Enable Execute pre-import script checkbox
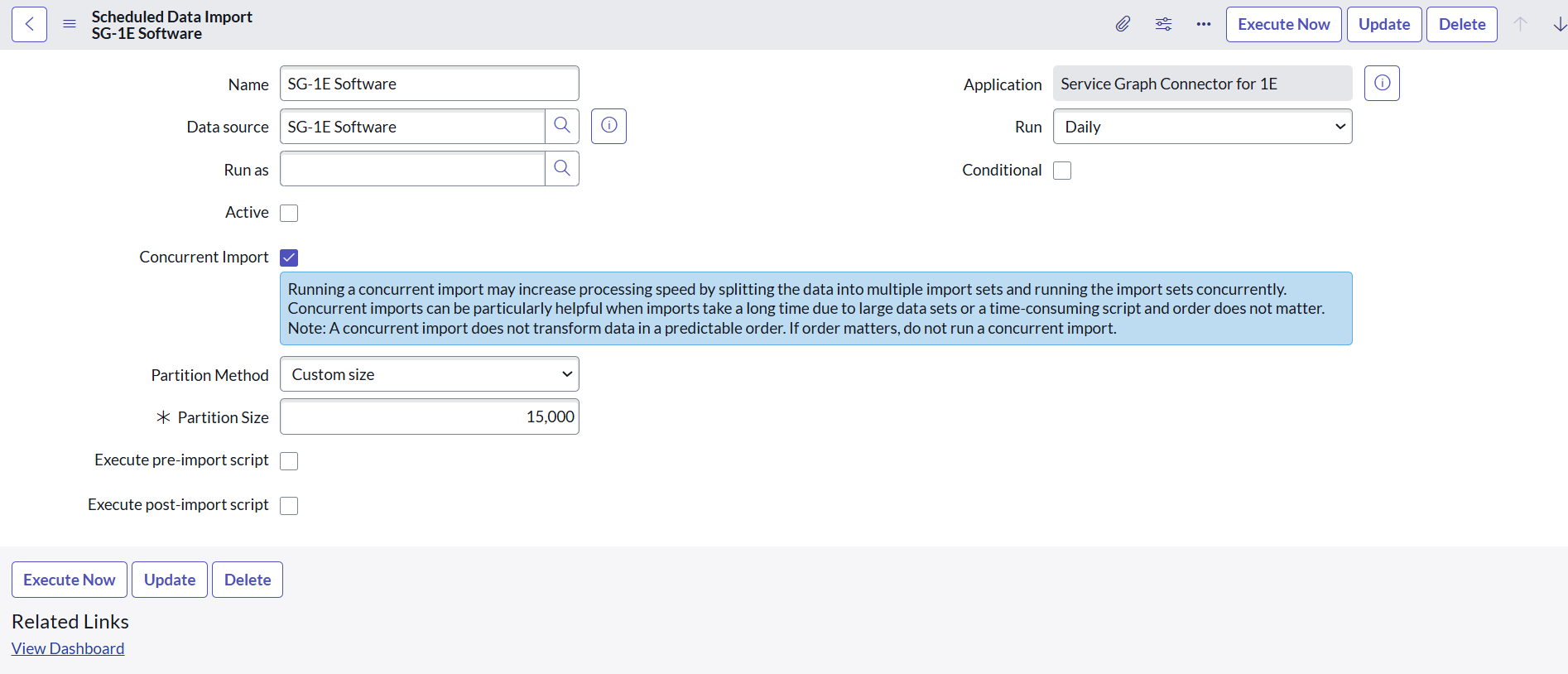 [289, 461]
